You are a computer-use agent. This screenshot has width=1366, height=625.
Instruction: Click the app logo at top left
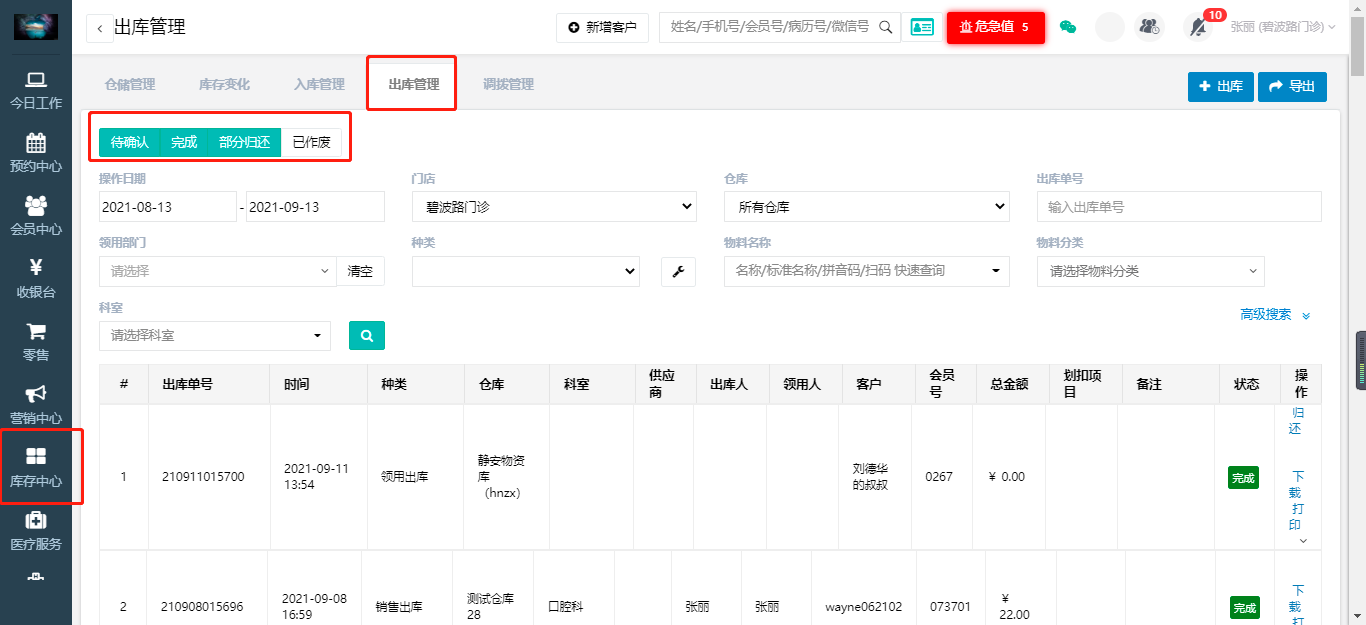pyautogui.click(x=35, y=27)
